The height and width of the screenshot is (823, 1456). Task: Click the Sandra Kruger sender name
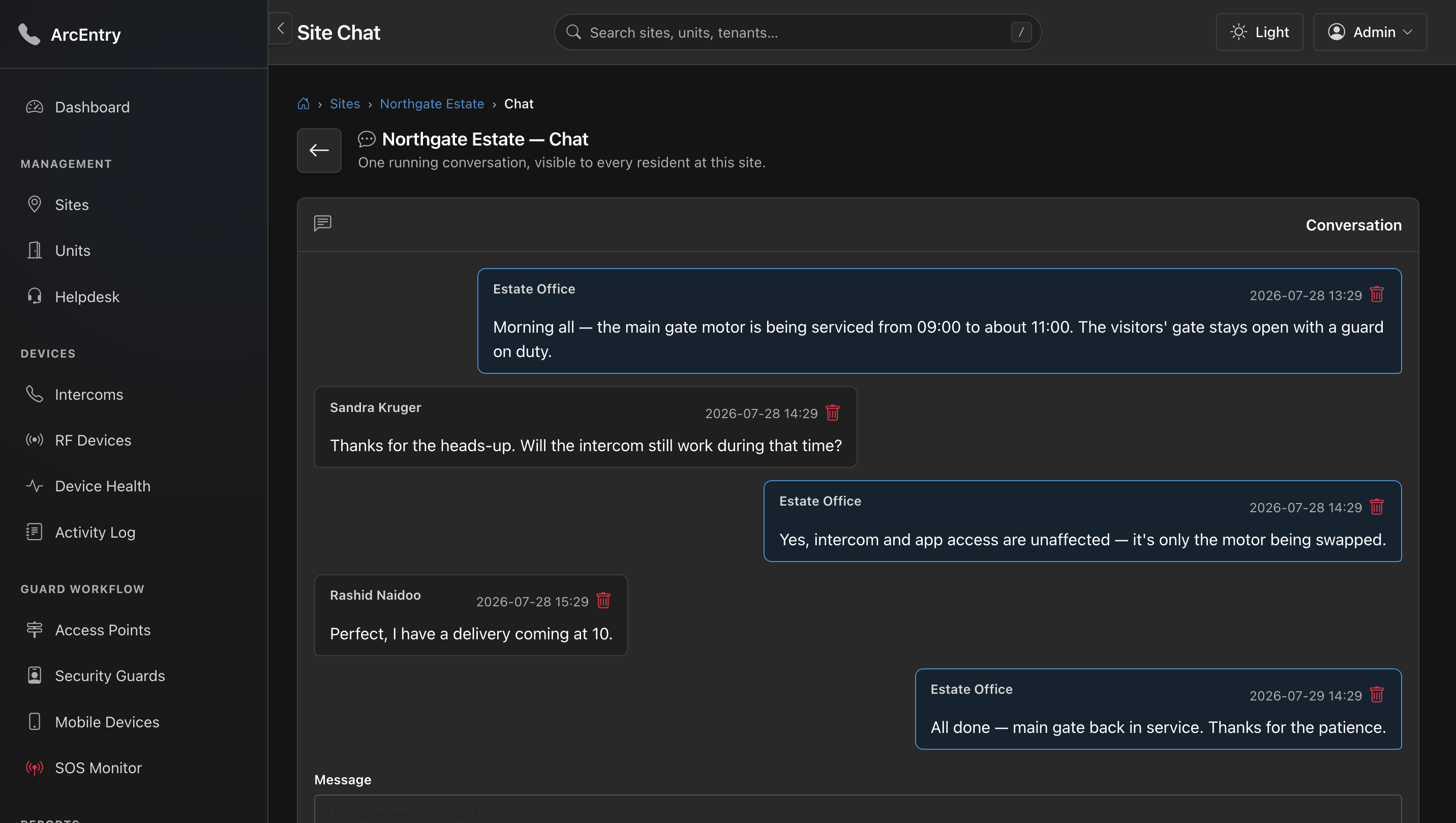tap(375, 407)
